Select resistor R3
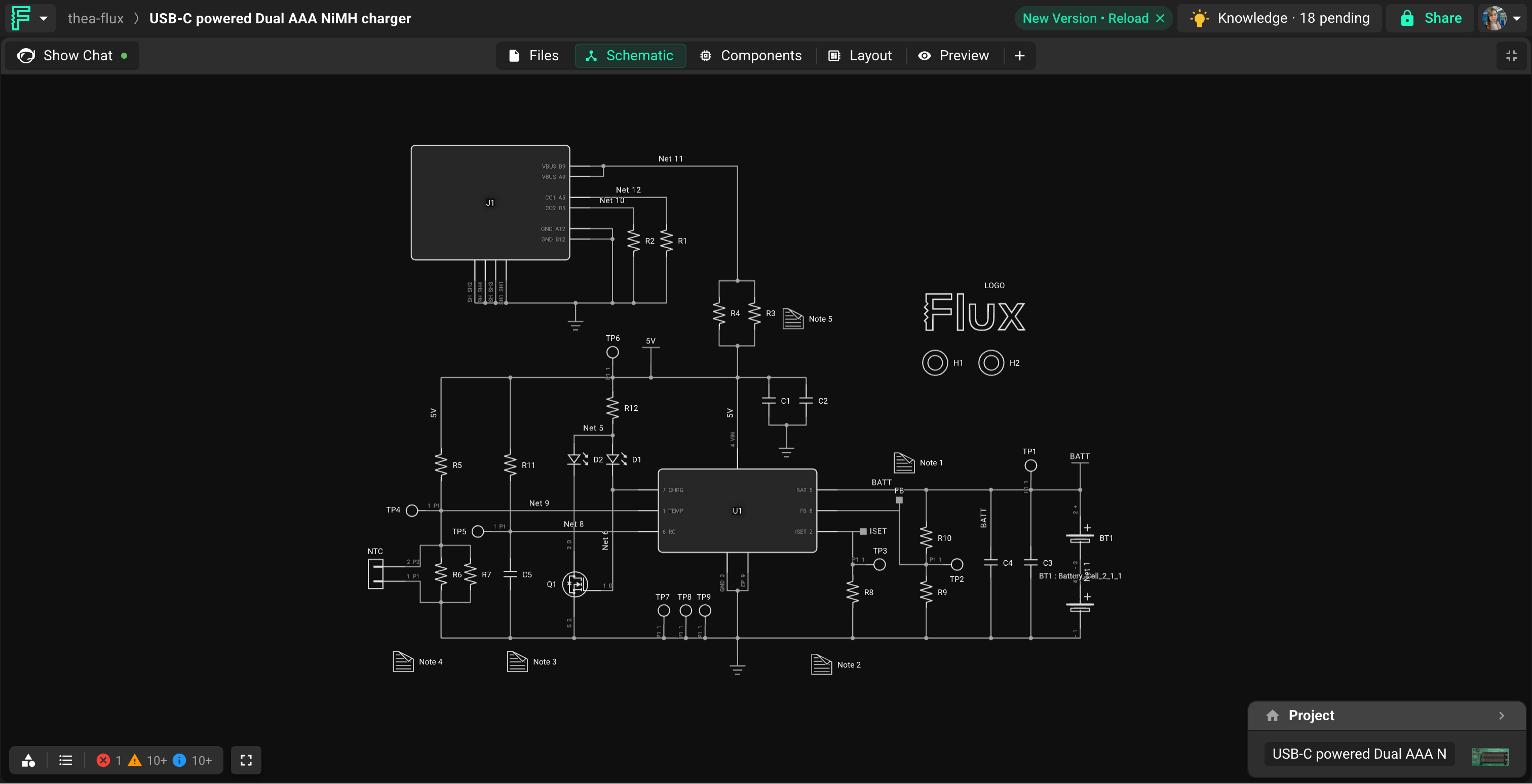 [x=755, y=313]
